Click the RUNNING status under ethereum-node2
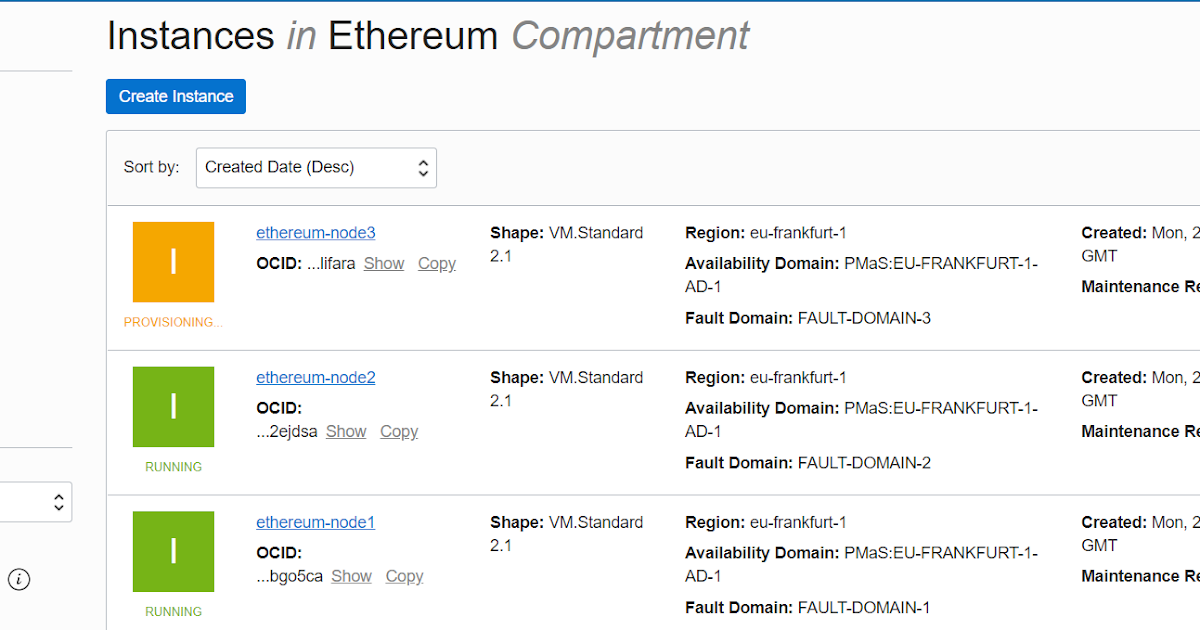The height and width of the screenshot is (630, 1200). (x=173, y=467)
